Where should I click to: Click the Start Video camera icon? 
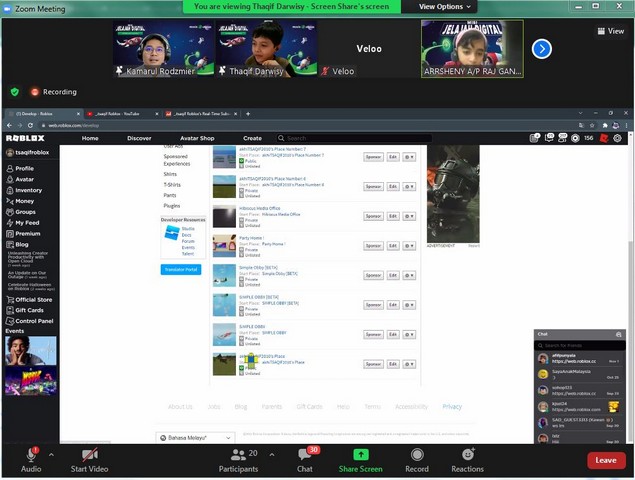click(x=89, y=455)
